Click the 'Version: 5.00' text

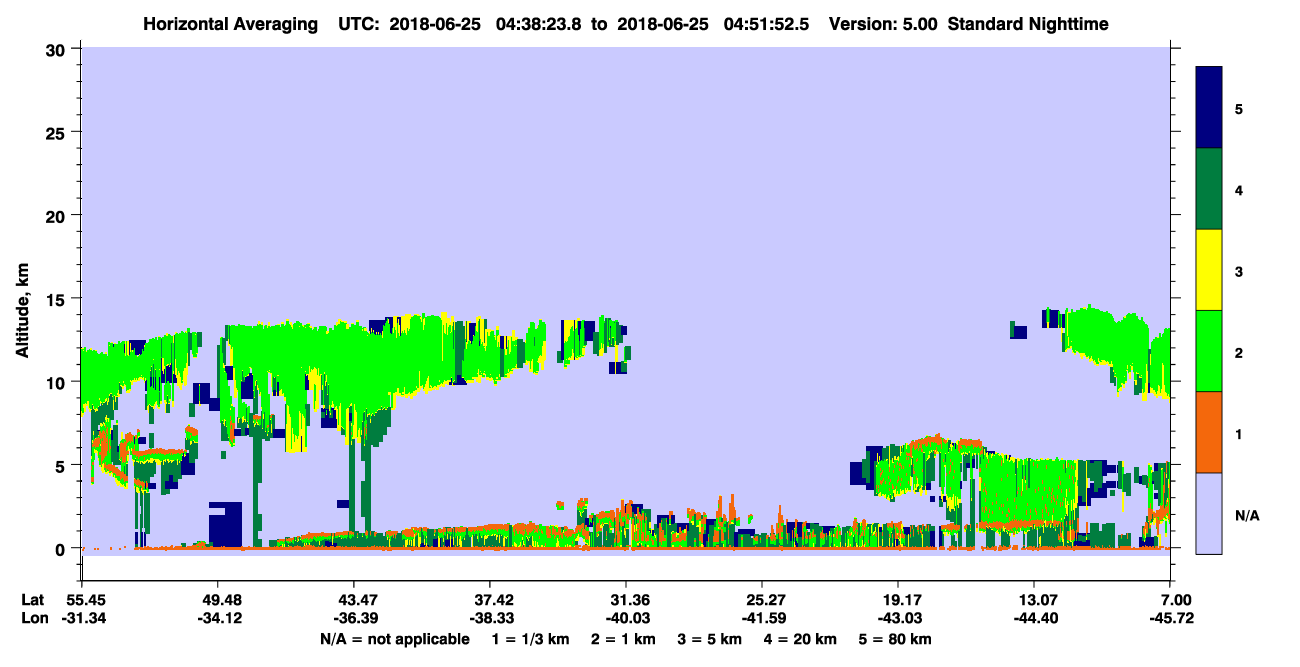[x=881, y=24]
